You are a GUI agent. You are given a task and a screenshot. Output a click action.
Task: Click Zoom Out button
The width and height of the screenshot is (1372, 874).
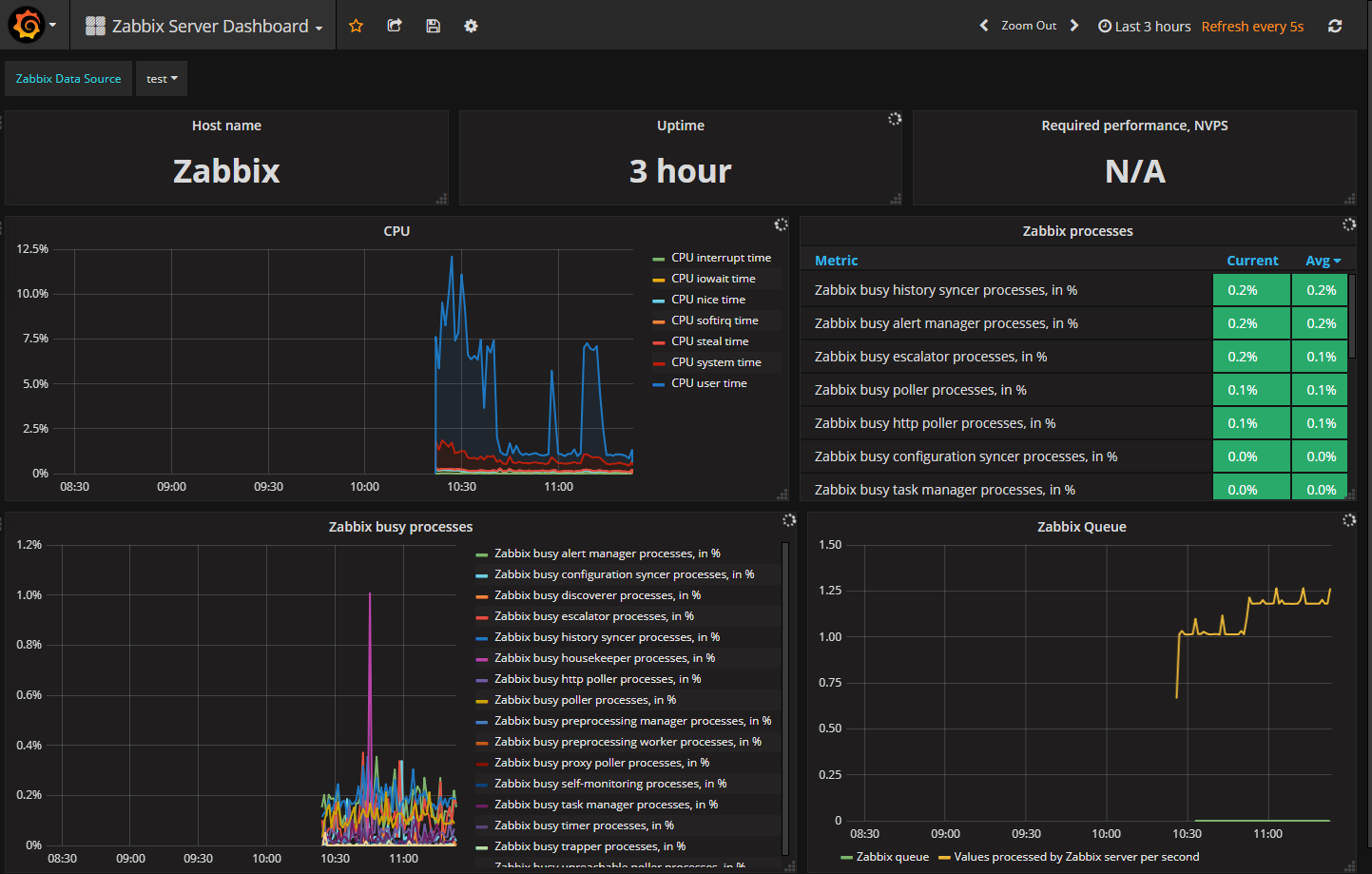[1029, 26]
